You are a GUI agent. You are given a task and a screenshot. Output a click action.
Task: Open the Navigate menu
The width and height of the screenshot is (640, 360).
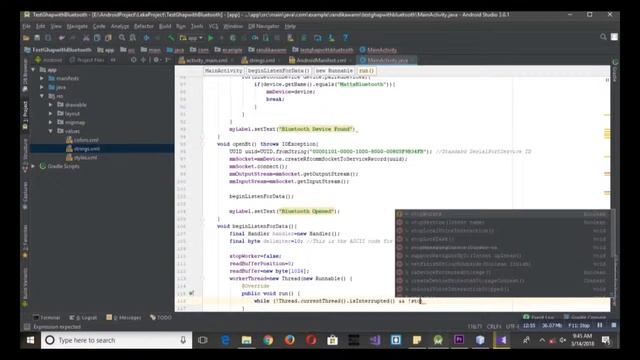click(77, 26)
